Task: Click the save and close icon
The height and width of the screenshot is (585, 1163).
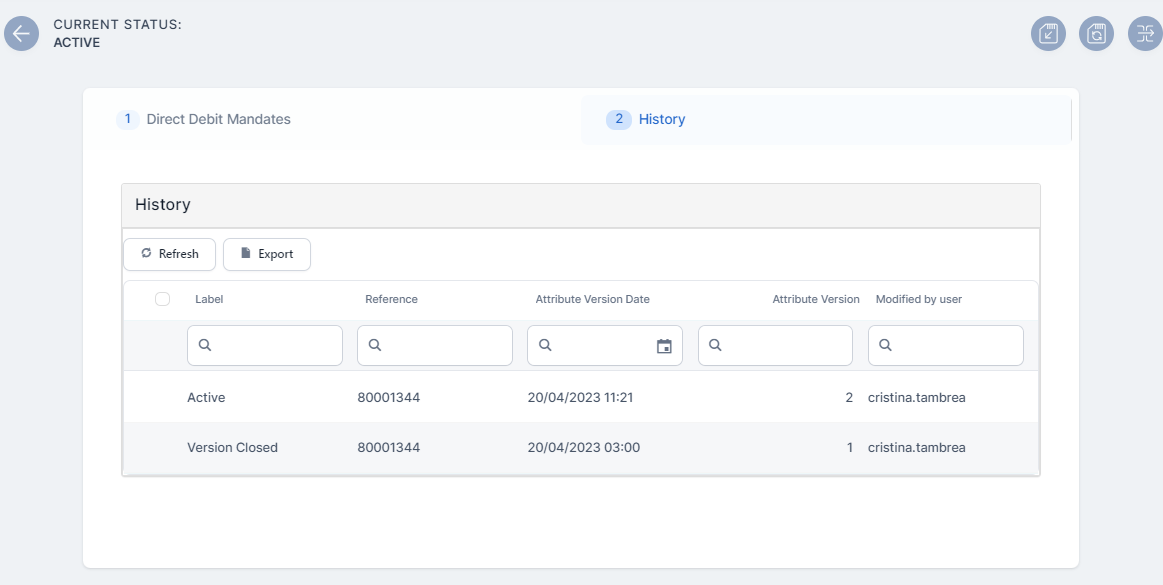Action: click(x=1048, y=34)
